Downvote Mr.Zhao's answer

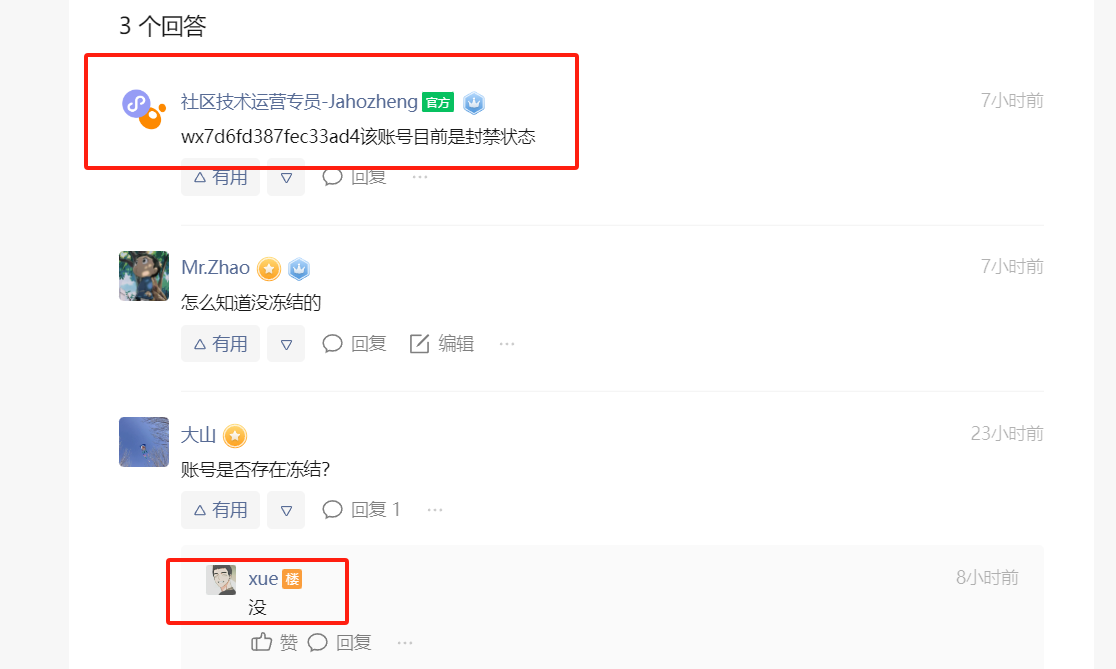pos(286,344)
